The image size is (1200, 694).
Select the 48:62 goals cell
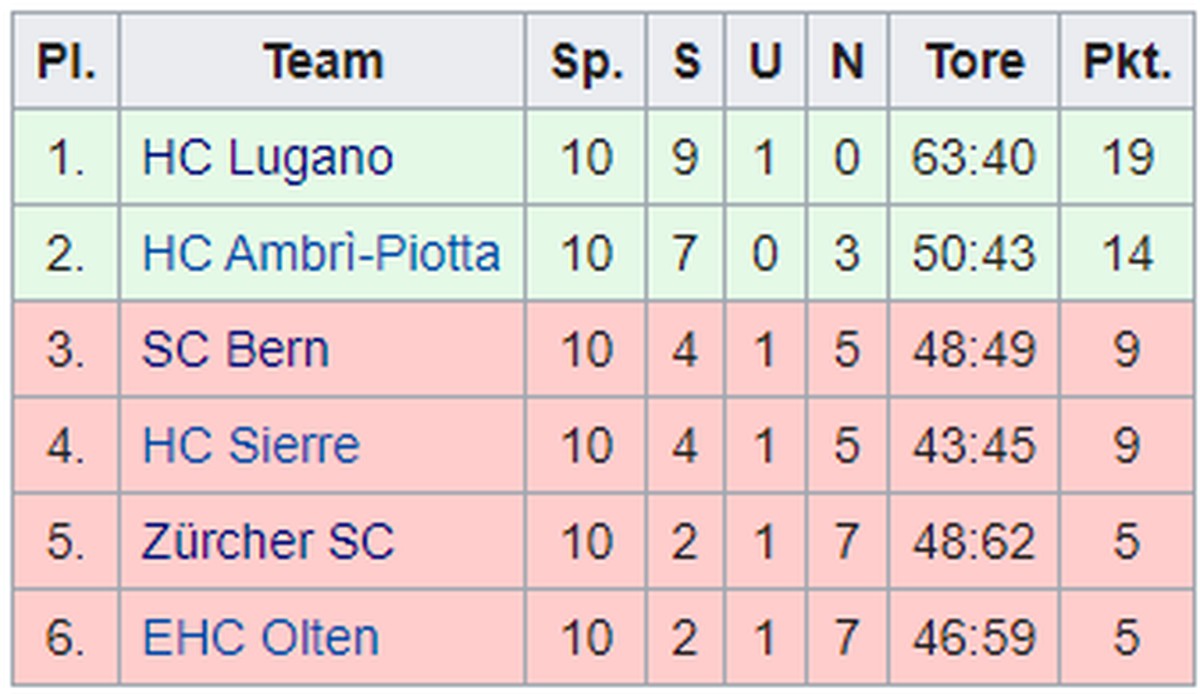[974, 542]
